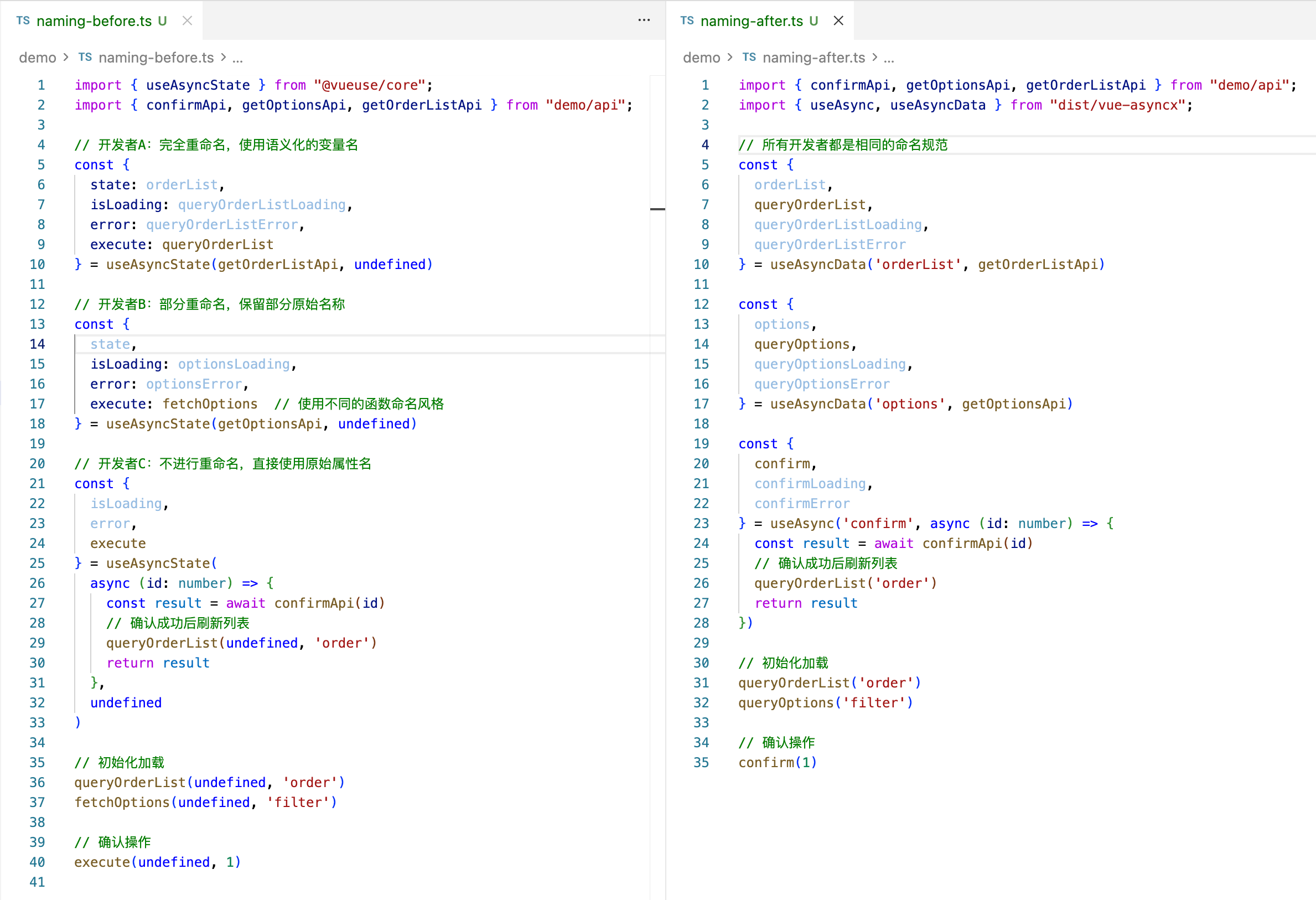Open demo folder in right breadcrumb

coord(701,58)
